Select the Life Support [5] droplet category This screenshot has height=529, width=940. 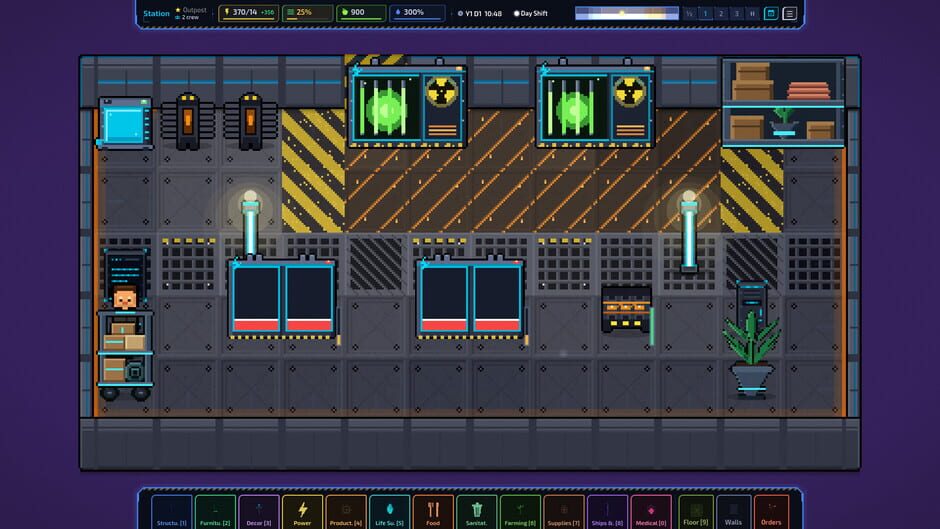point(390,513)
